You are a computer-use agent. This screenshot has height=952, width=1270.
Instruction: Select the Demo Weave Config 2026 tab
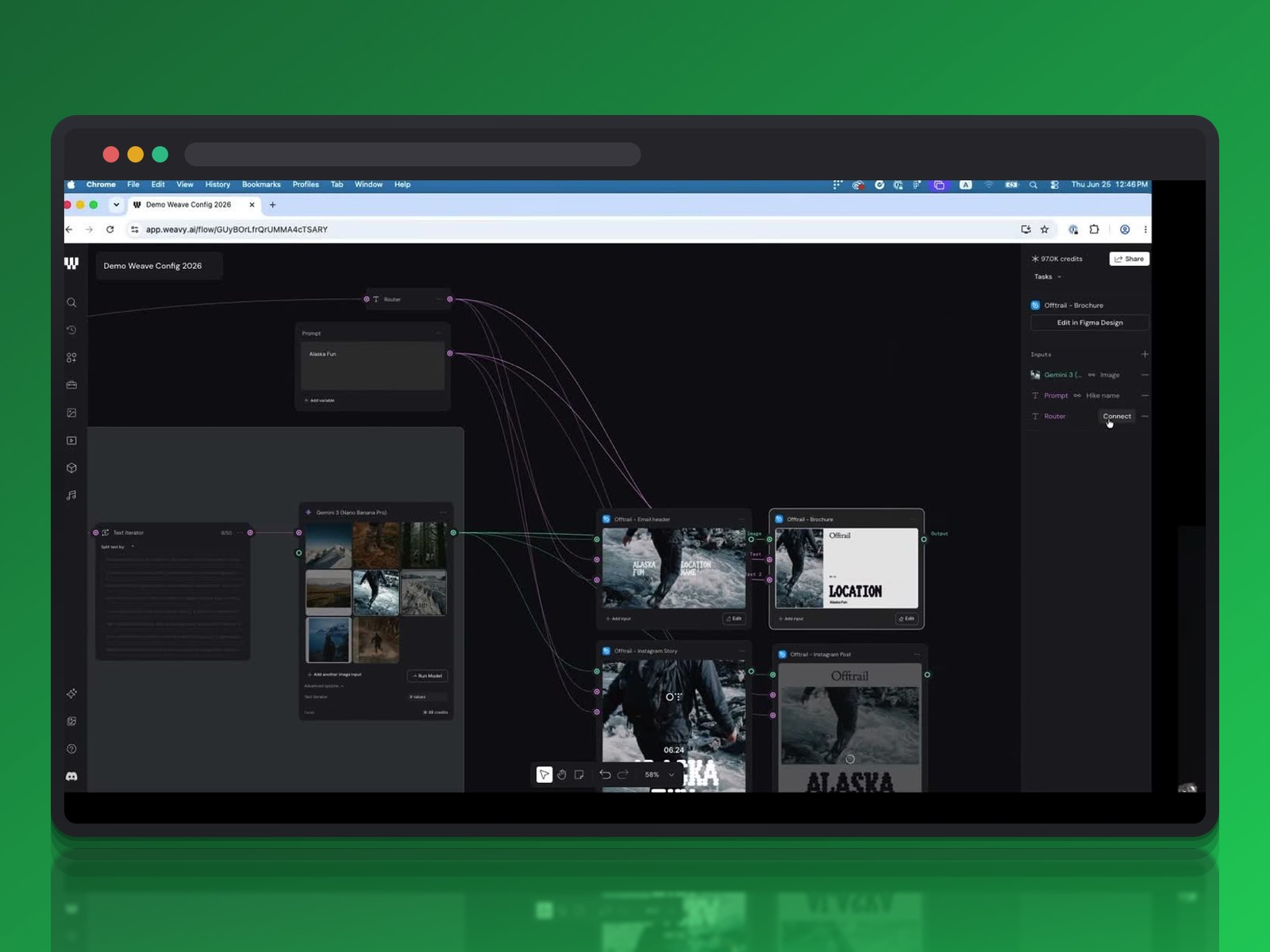(x=188, y=205)
